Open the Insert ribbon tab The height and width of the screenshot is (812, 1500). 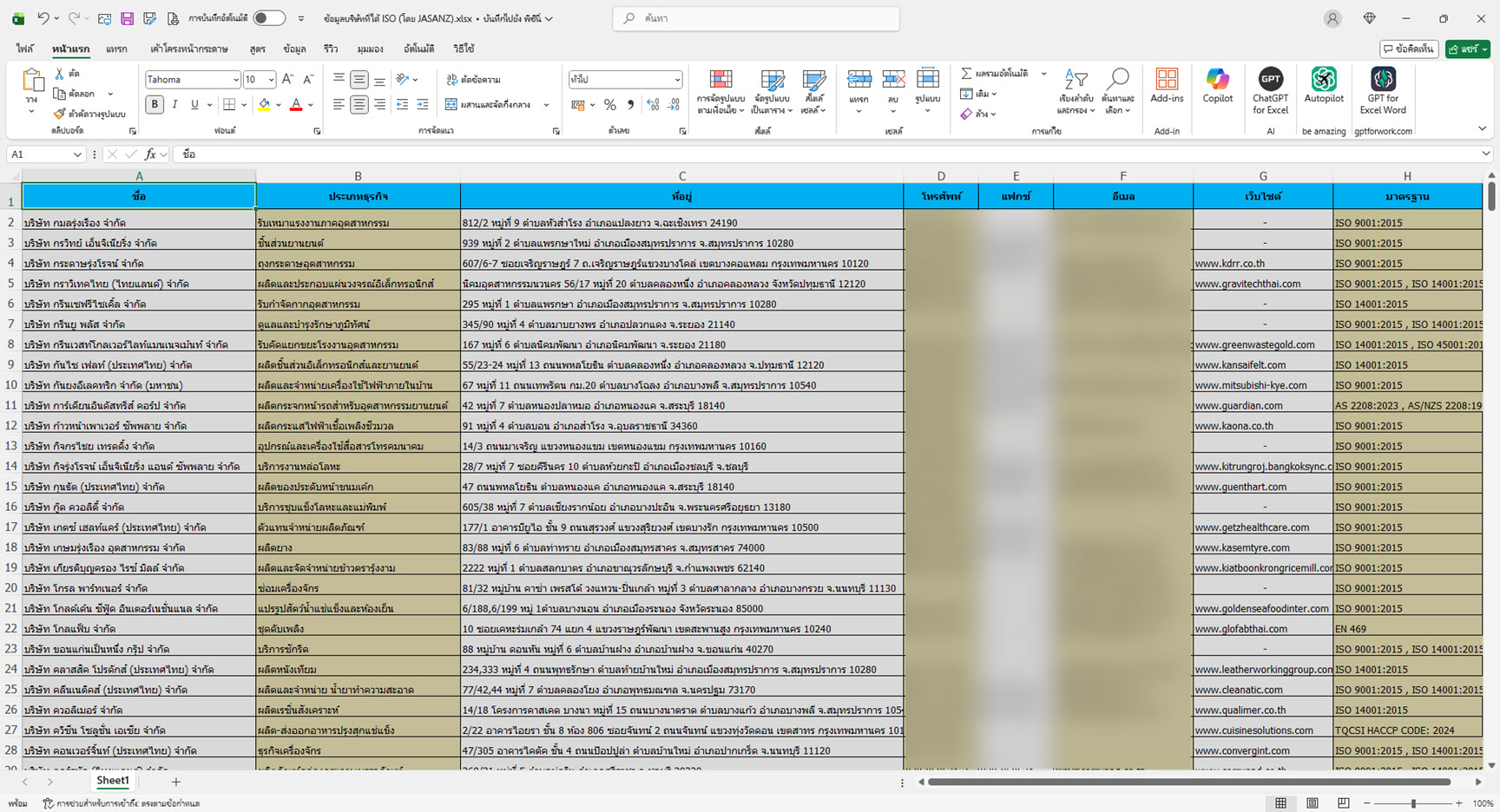point(116,49)
